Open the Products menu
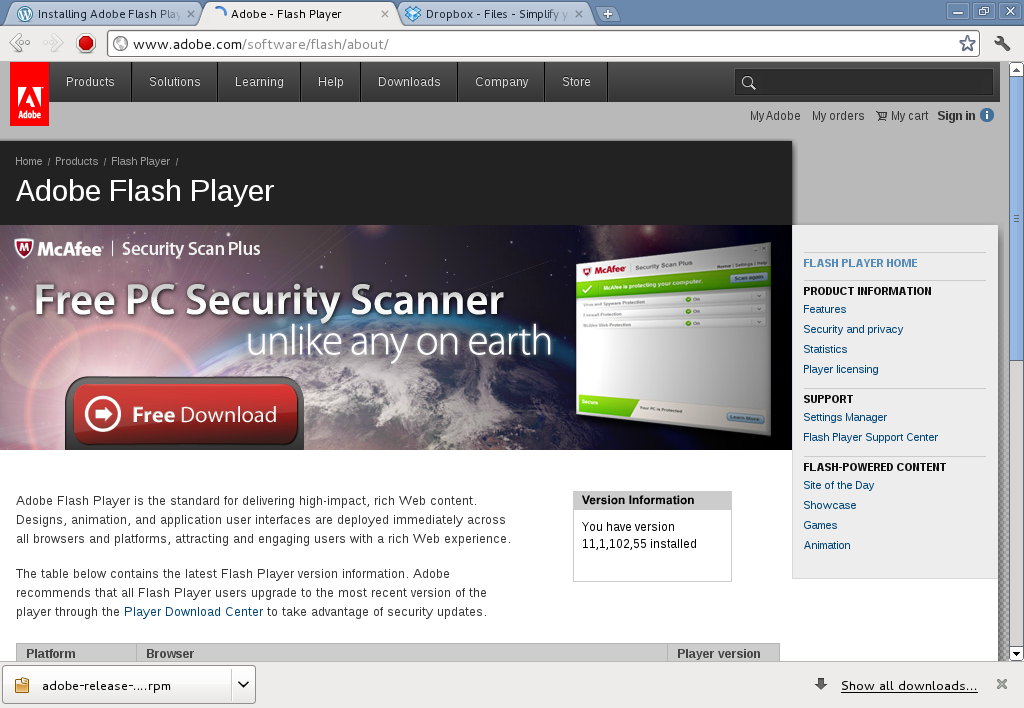Image resolution: width=1024 pixels, height=708 pixels. pyautogui.click(x=90, y=82)
